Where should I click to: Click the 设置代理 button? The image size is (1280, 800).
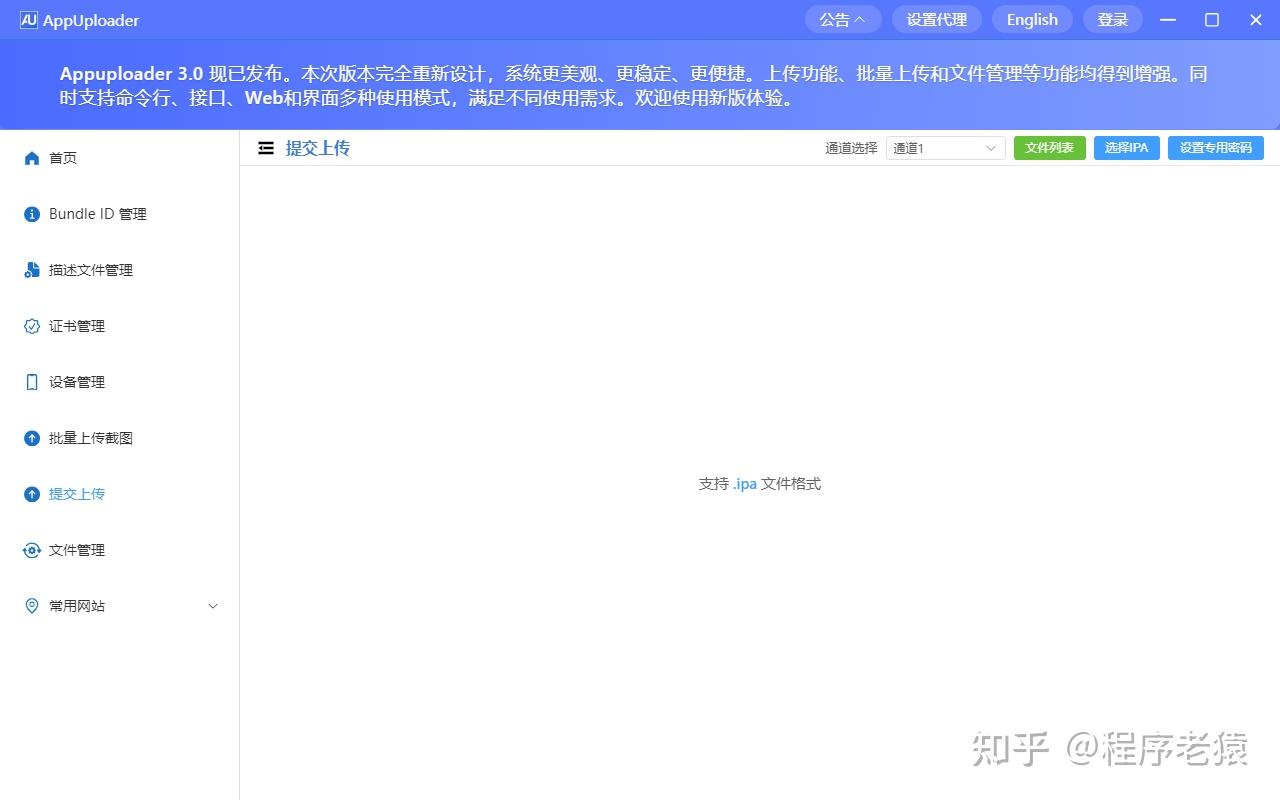click(937, 20)
